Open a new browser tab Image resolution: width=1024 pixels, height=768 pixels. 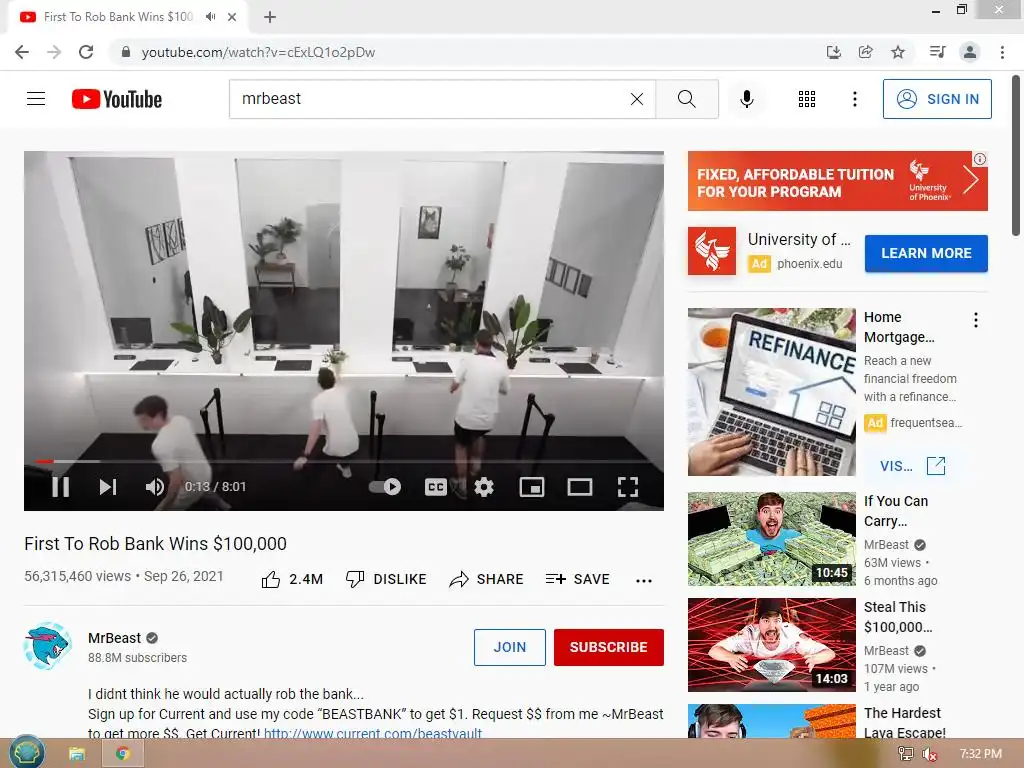[x=270, y=17]
